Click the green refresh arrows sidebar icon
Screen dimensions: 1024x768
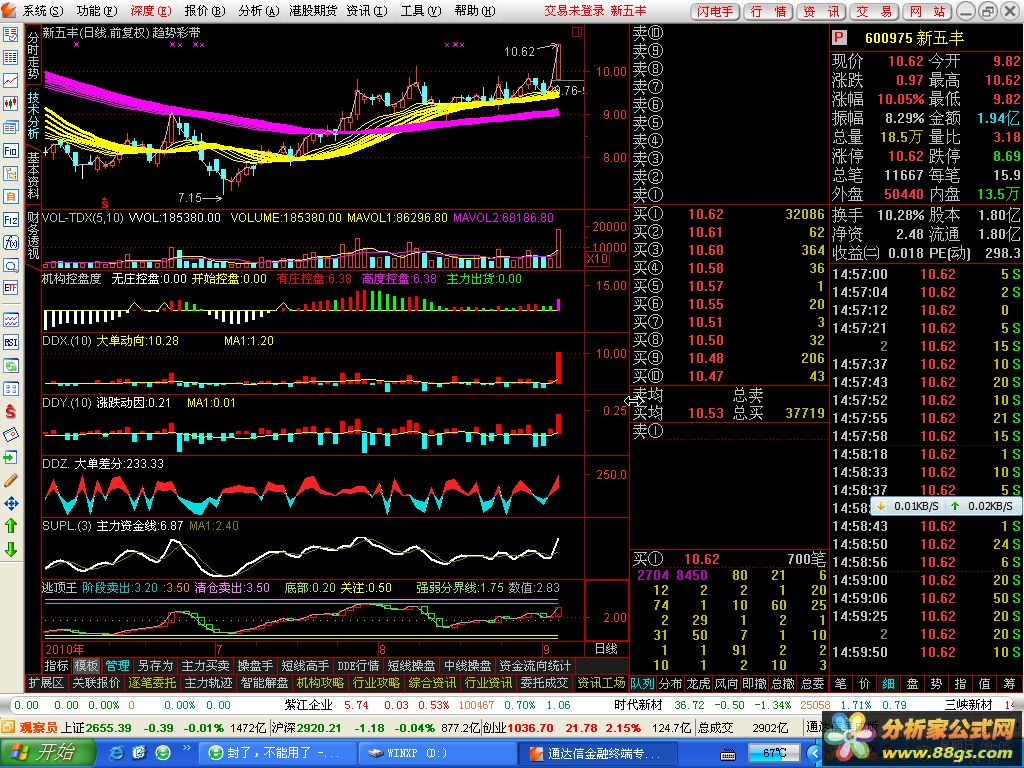pyautogui.click(x=10, y=366)
